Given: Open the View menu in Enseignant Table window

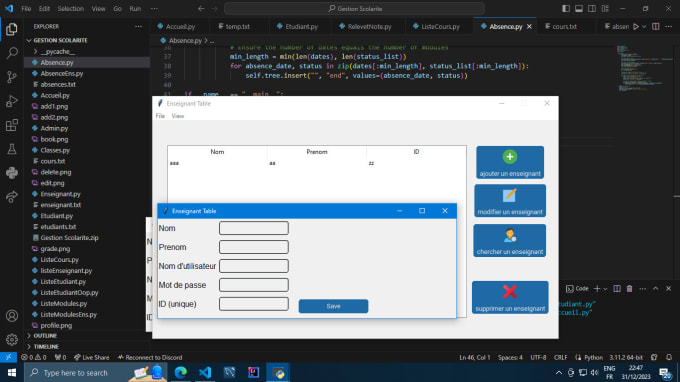Looking at the screenshot, I should tap(178, 116).
